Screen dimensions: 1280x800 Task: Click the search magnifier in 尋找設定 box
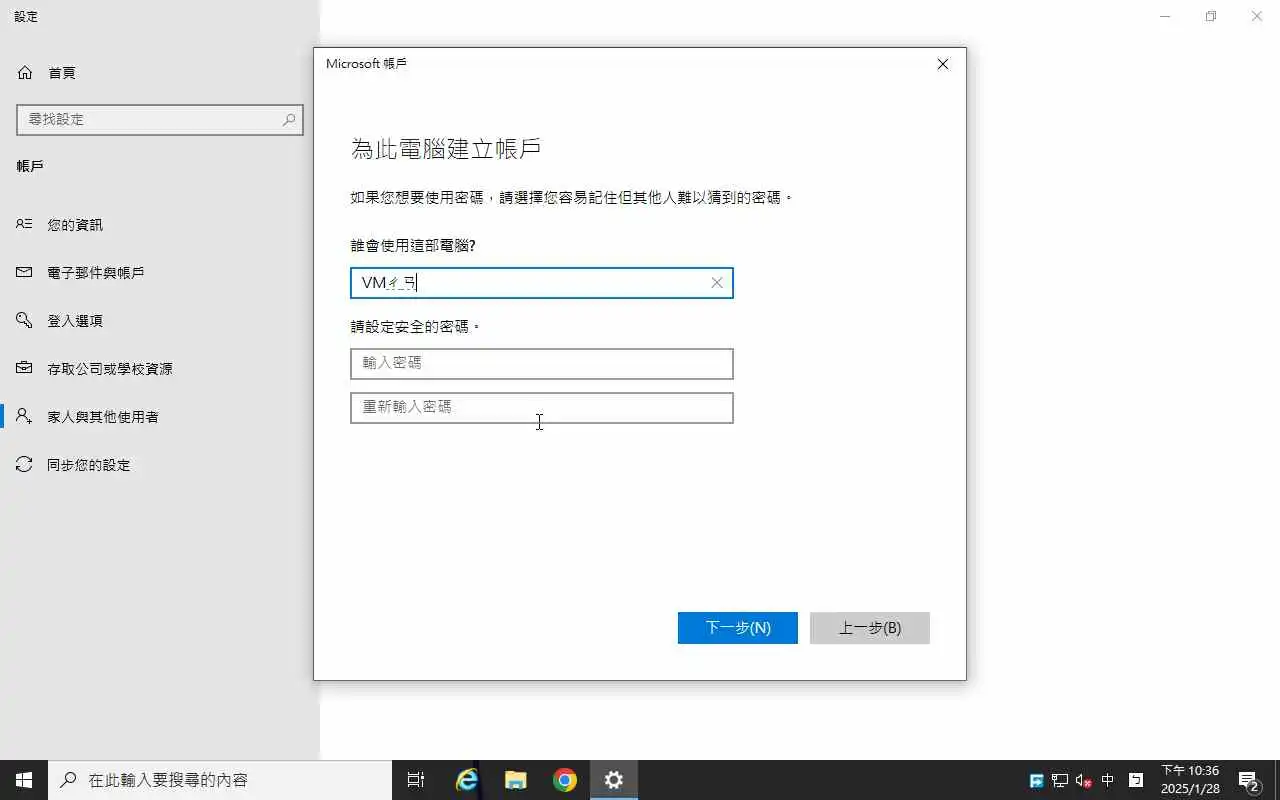[x=289, y=120]
